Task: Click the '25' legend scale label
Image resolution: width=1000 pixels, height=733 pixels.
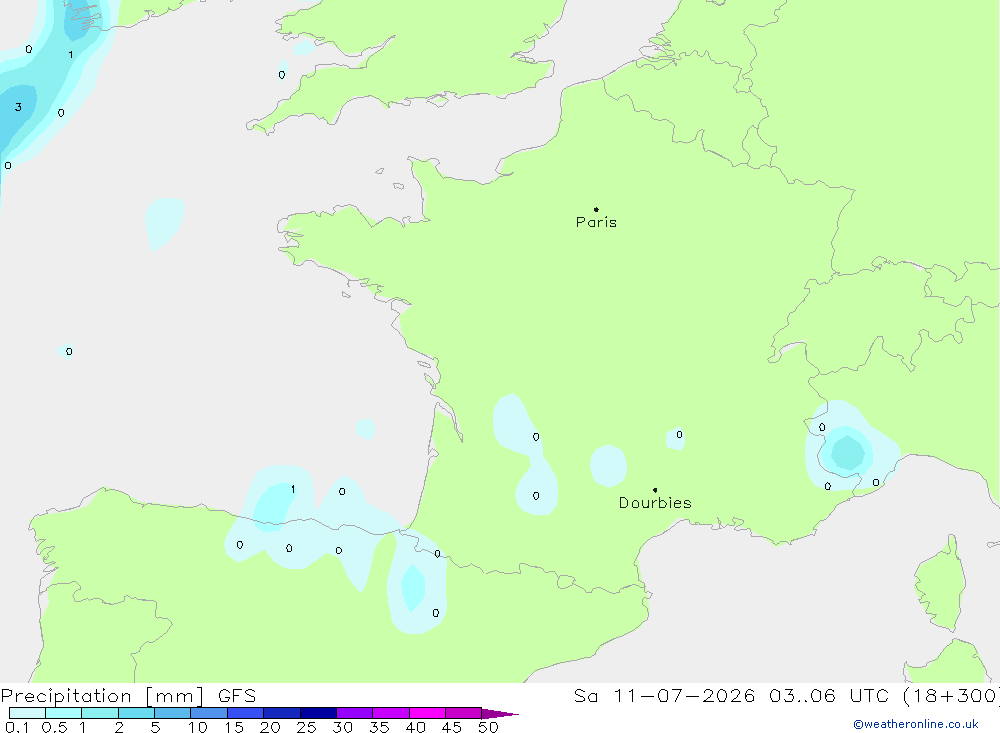Action: (307, 727)
